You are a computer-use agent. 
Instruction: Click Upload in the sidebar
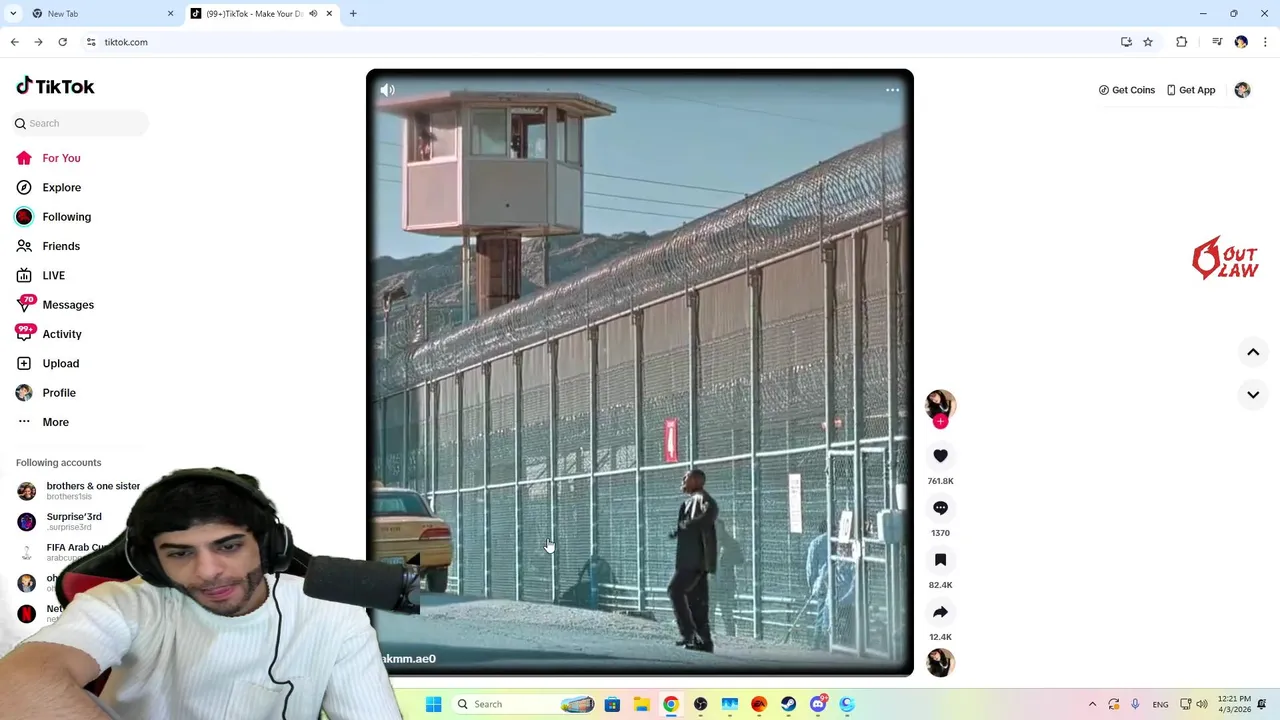pos(47,363)
